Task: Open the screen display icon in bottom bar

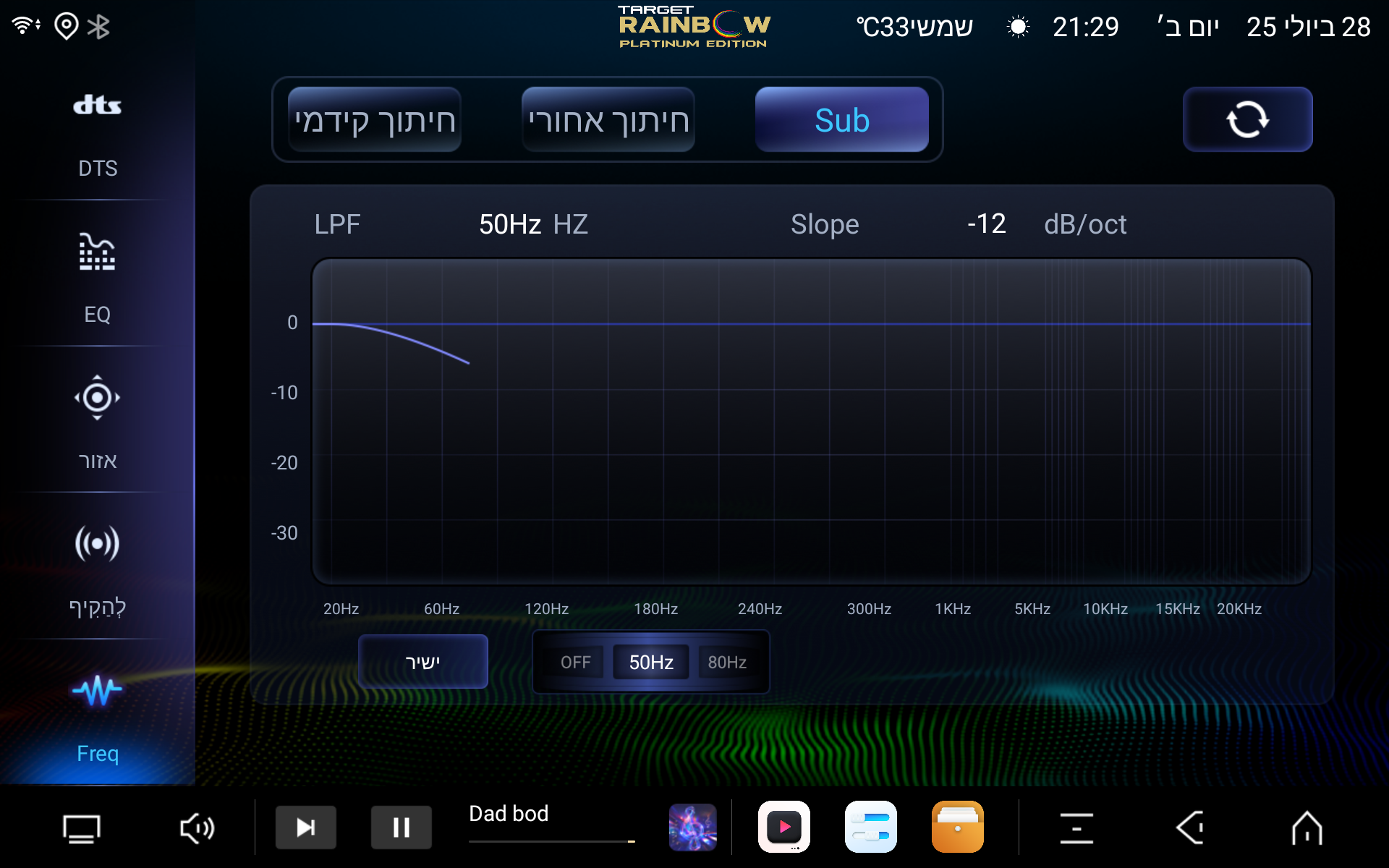Action: click(x=82, y=828)
